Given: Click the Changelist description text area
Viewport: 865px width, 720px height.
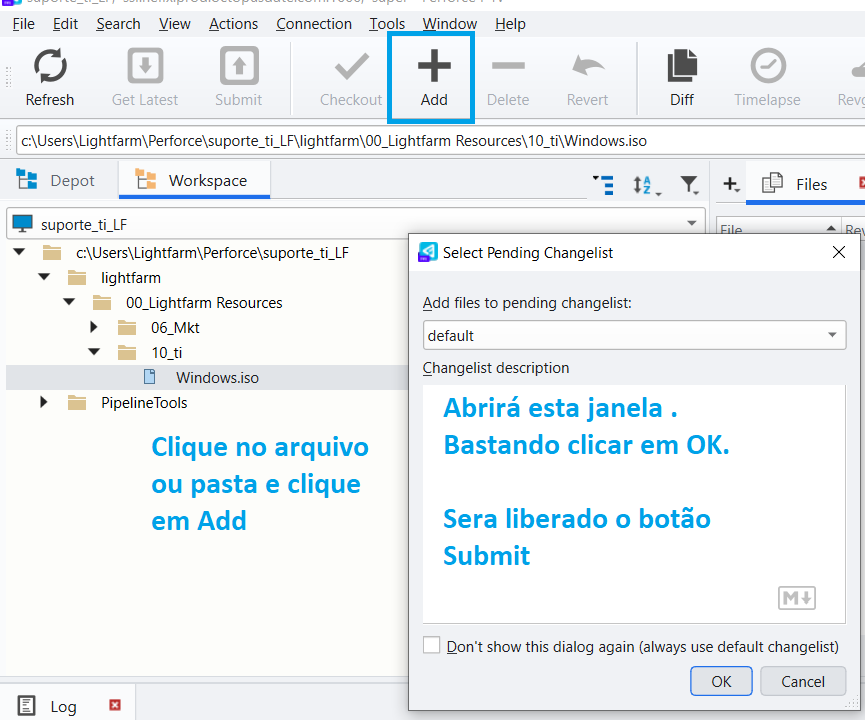Looking at the screenshot, I should [634, 504].
